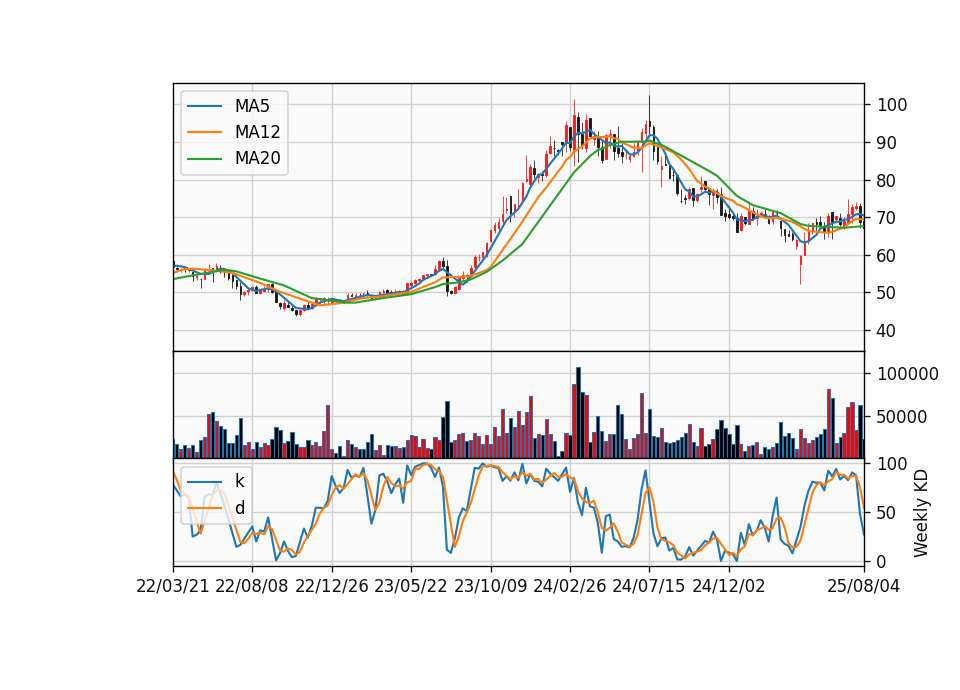This screenshot has width=960, height=690.
Task: Click the 22/12/26 date tick label
Action: [x=332, y=586]
